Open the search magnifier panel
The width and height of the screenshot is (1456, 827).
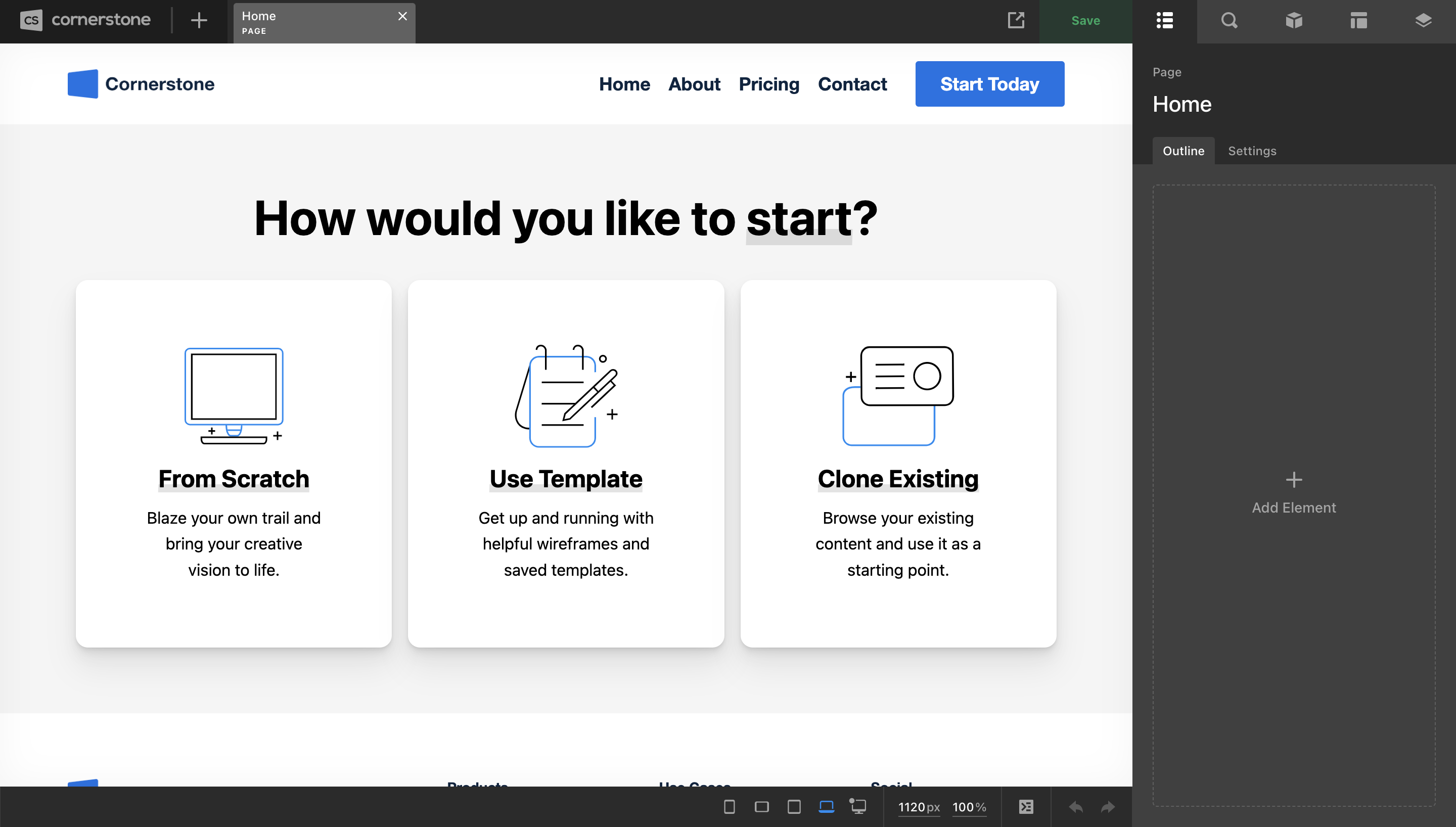1229,21
